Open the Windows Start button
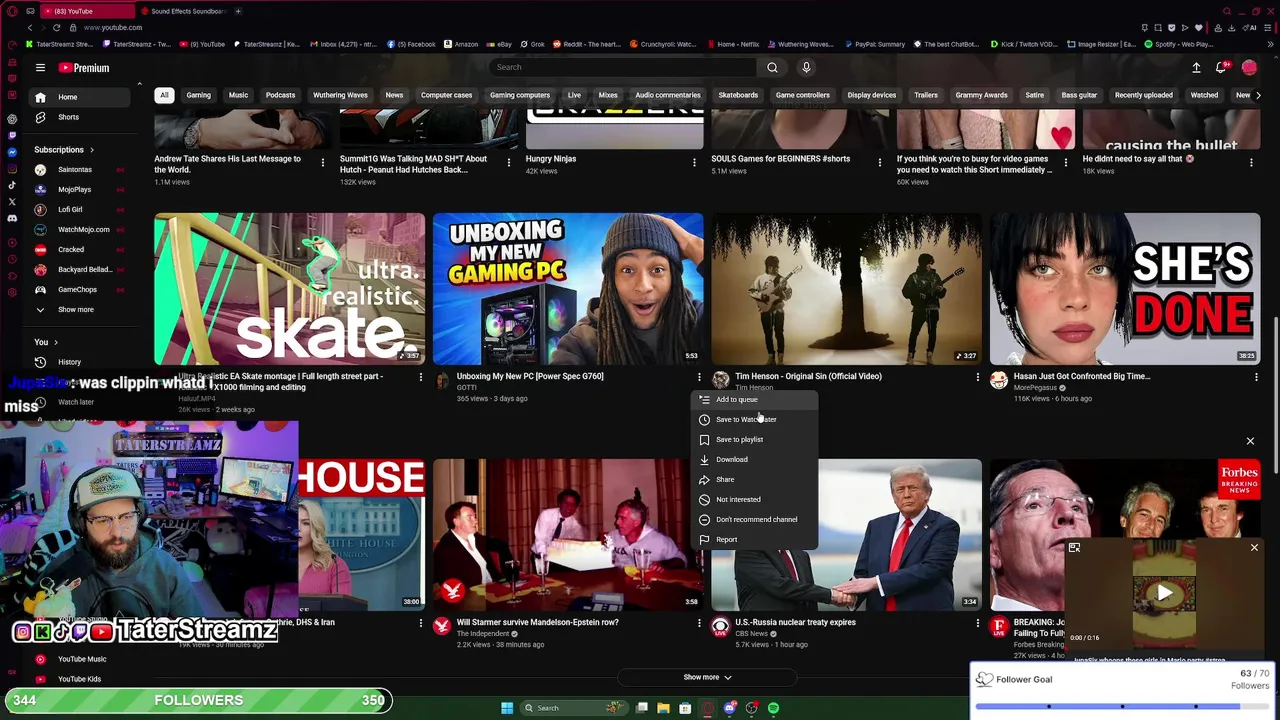Screen dimensions: 1280x720 point(507,708)
